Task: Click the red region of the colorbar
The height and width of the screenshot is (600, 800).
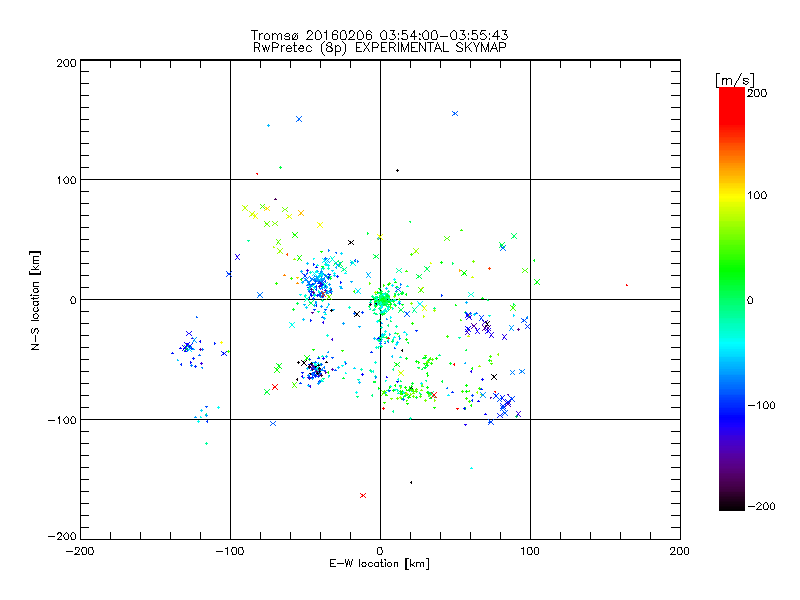Action: (x=732, y=105)
